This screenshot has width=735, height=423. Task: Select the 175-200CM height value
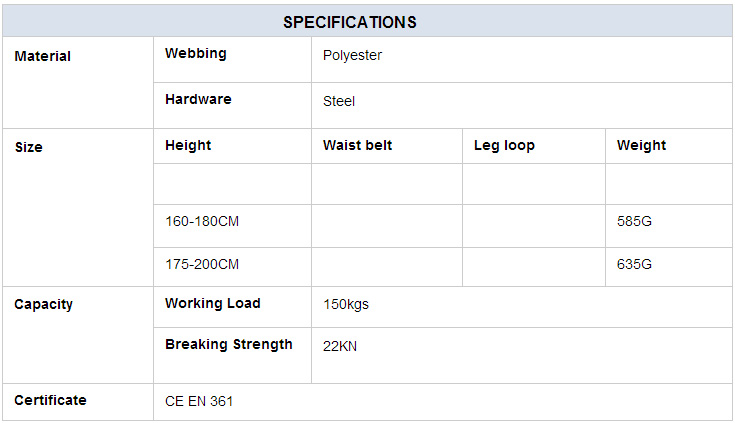click(x=202, y=264)
